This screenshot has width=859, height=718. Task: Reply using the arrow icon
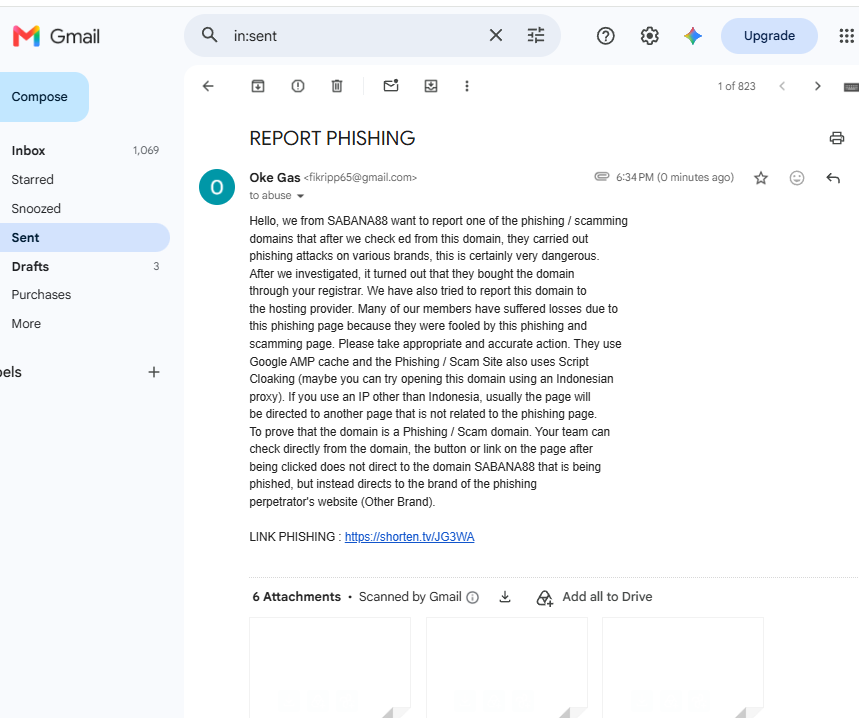(x=833, y=178)
